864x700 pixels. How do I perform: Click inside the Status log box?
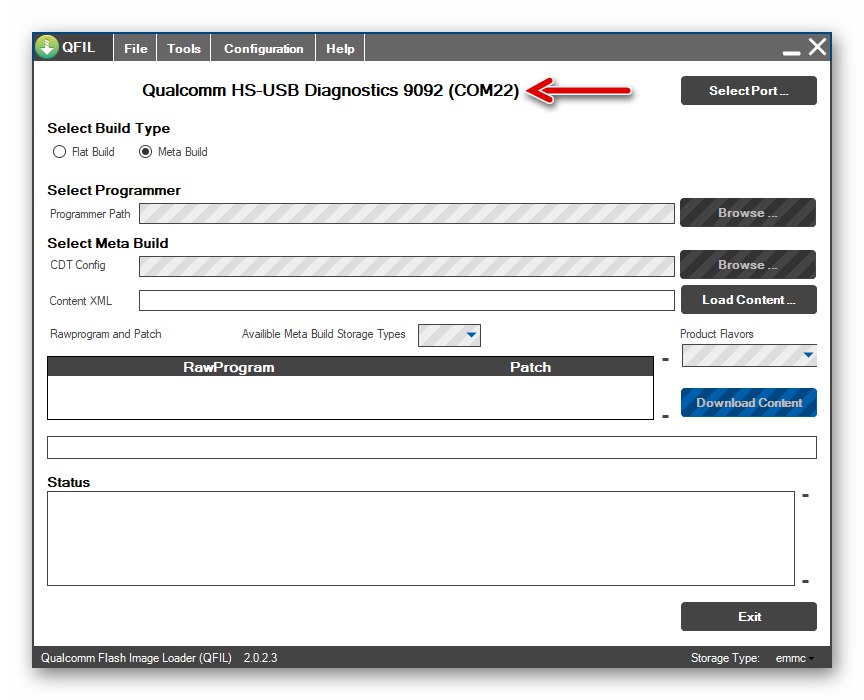(420, 539)
